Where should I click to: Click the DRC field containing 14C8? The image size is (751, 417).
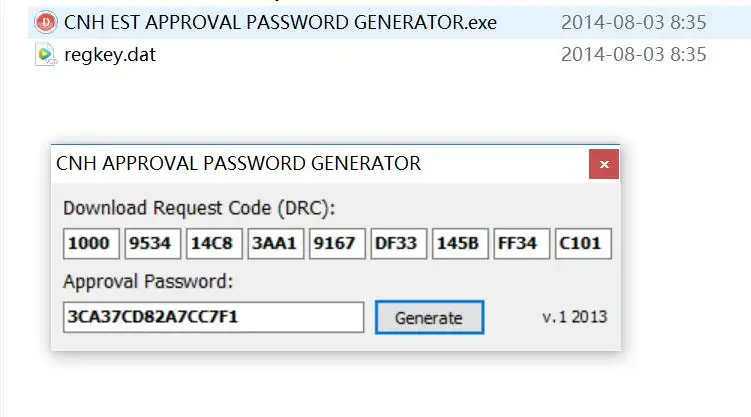[214, 244]
